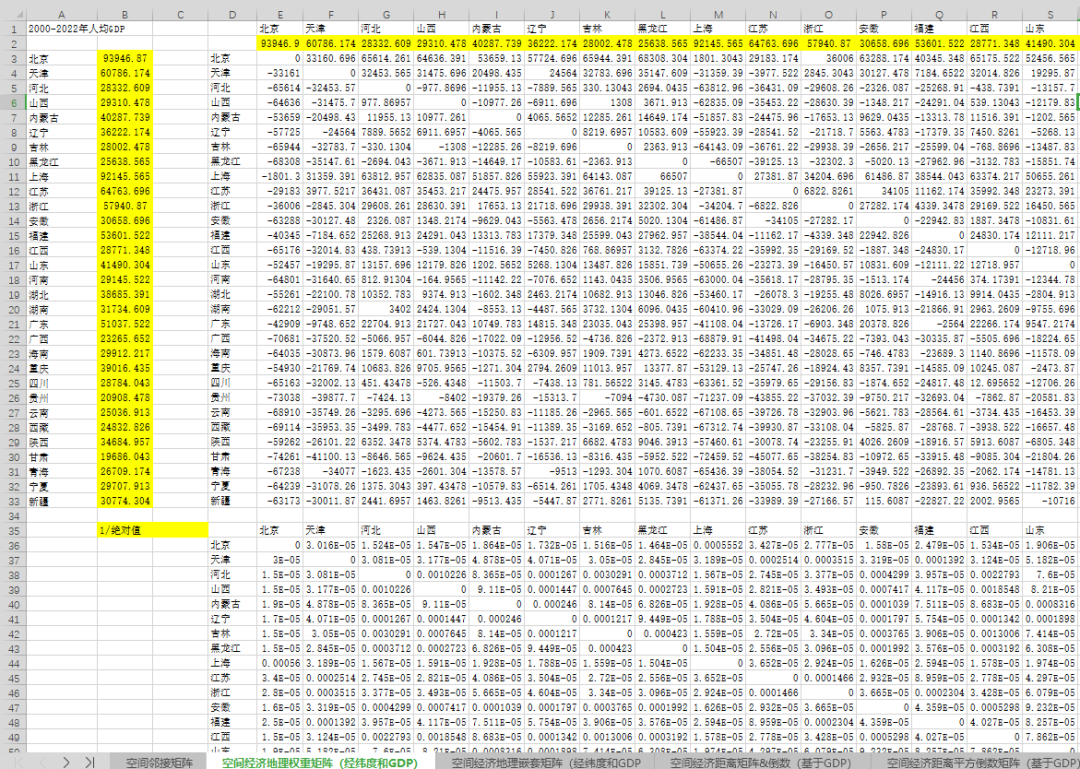
Task: Click yellow cell 60786.174 in row 2
Action: click(330, 43)
